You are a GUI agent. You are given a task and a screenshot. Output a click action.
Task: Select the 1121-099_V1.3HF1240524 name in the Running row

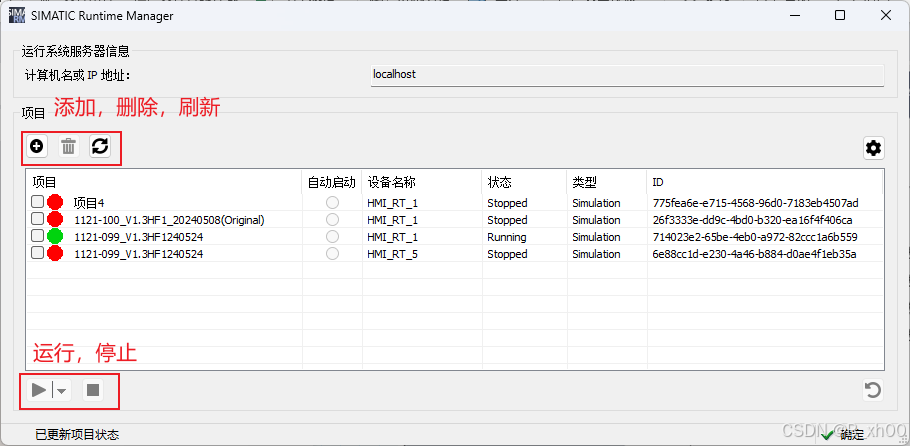(x=139, y=237)
